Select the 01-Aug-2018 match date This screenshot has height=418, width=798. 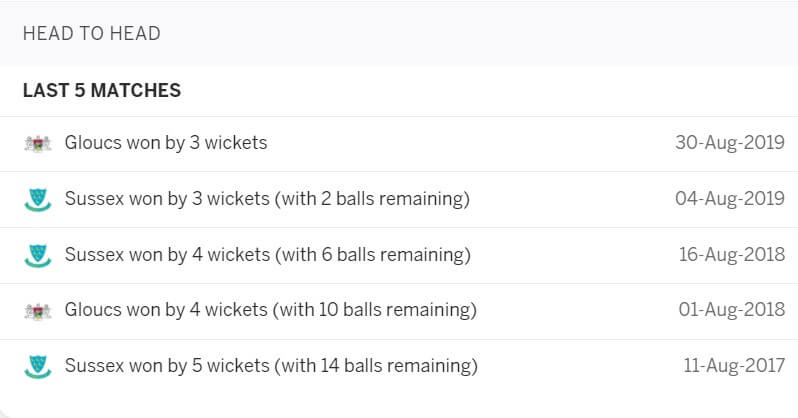click(x=732, y=310)
